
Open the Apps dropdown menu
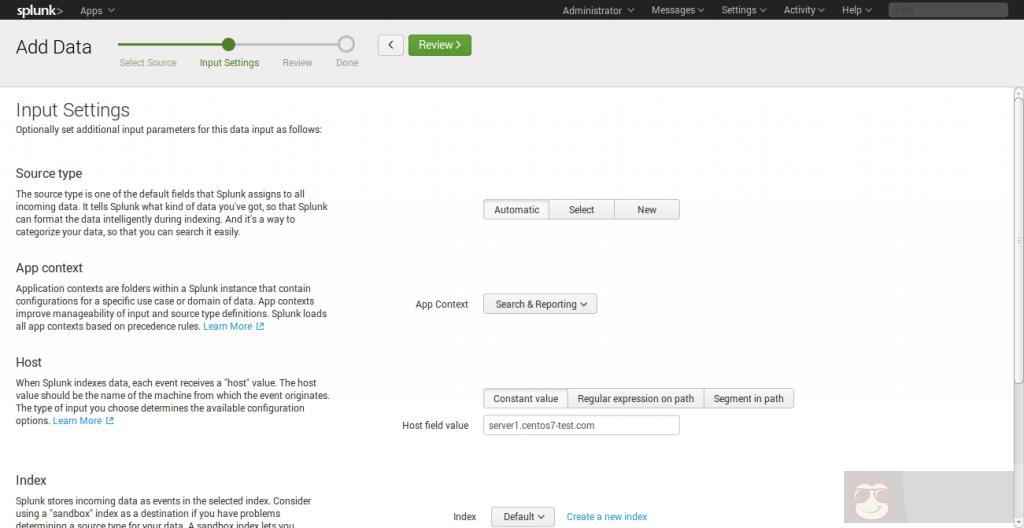97,10
